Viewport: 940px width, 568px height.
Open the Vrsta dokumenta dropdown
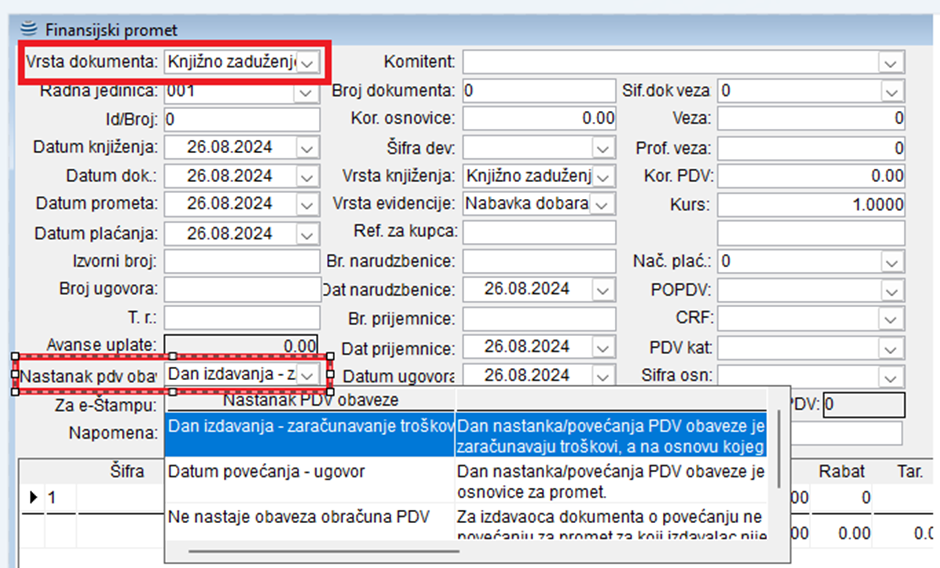point(308,63)
